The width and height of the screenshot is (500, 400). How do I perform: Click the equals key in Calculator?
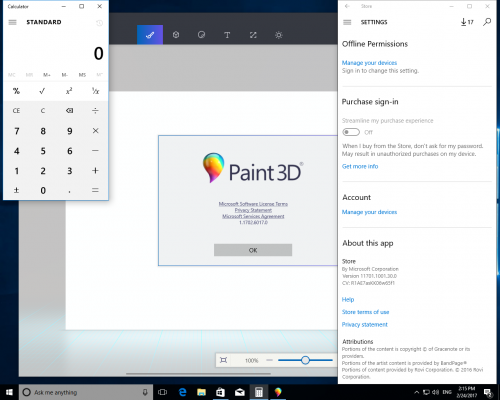[x=95, y=190]
